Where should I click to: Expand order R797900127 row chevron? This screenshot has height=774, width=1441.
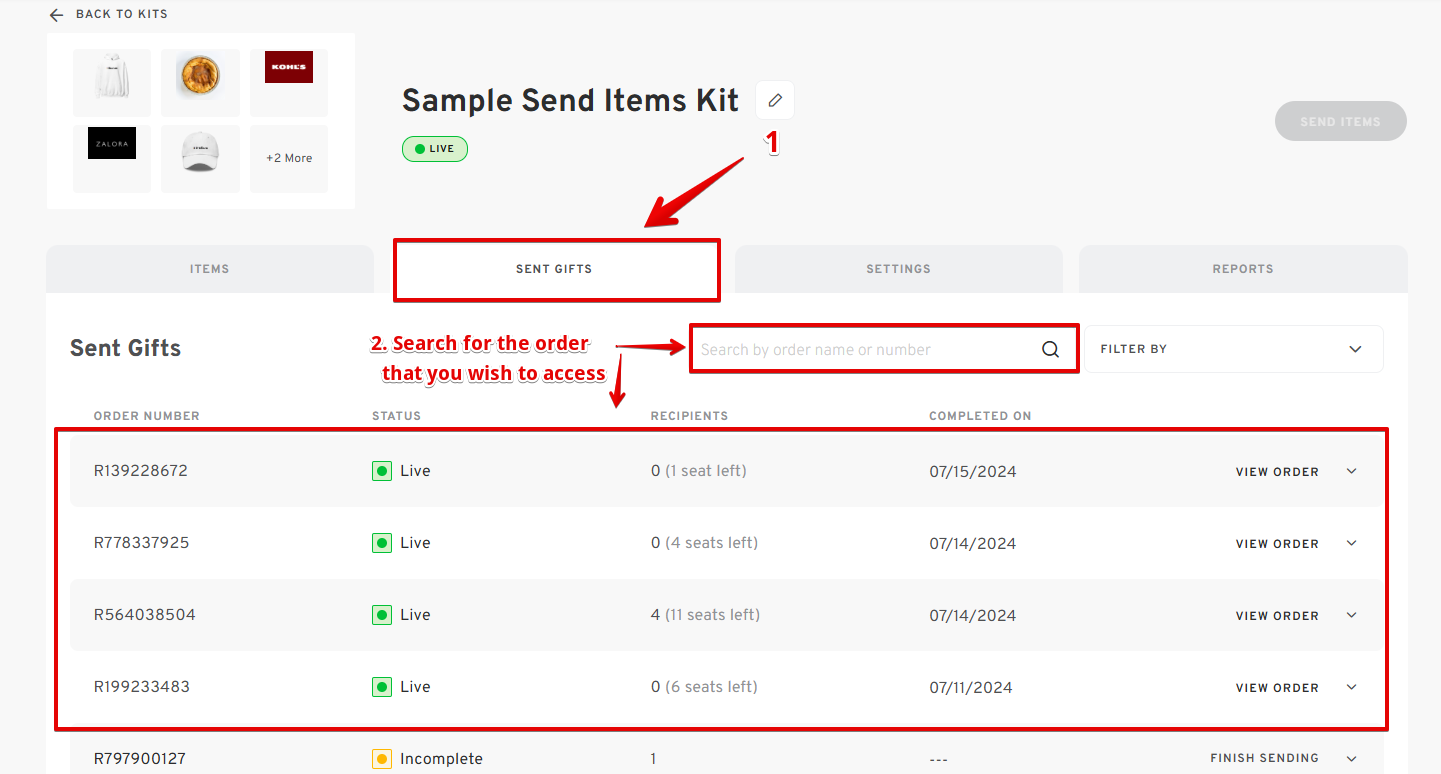(1352, 758)
